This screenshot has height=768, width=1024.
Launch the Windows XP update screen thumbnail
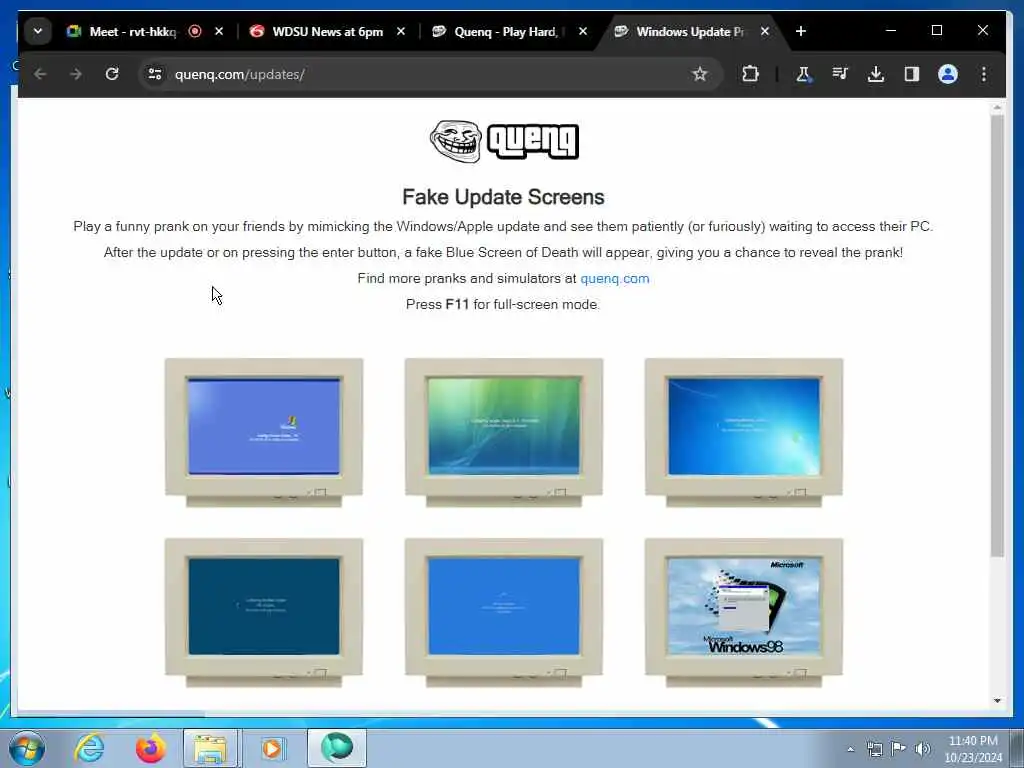(x=264, y=432)
